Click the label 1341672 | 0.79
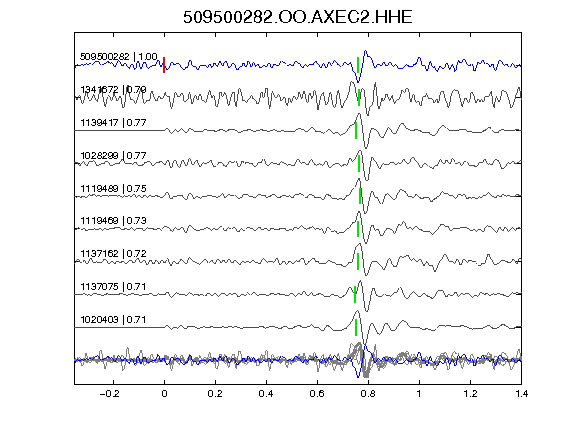Screen dimensions: 576x432 [113, 89]
